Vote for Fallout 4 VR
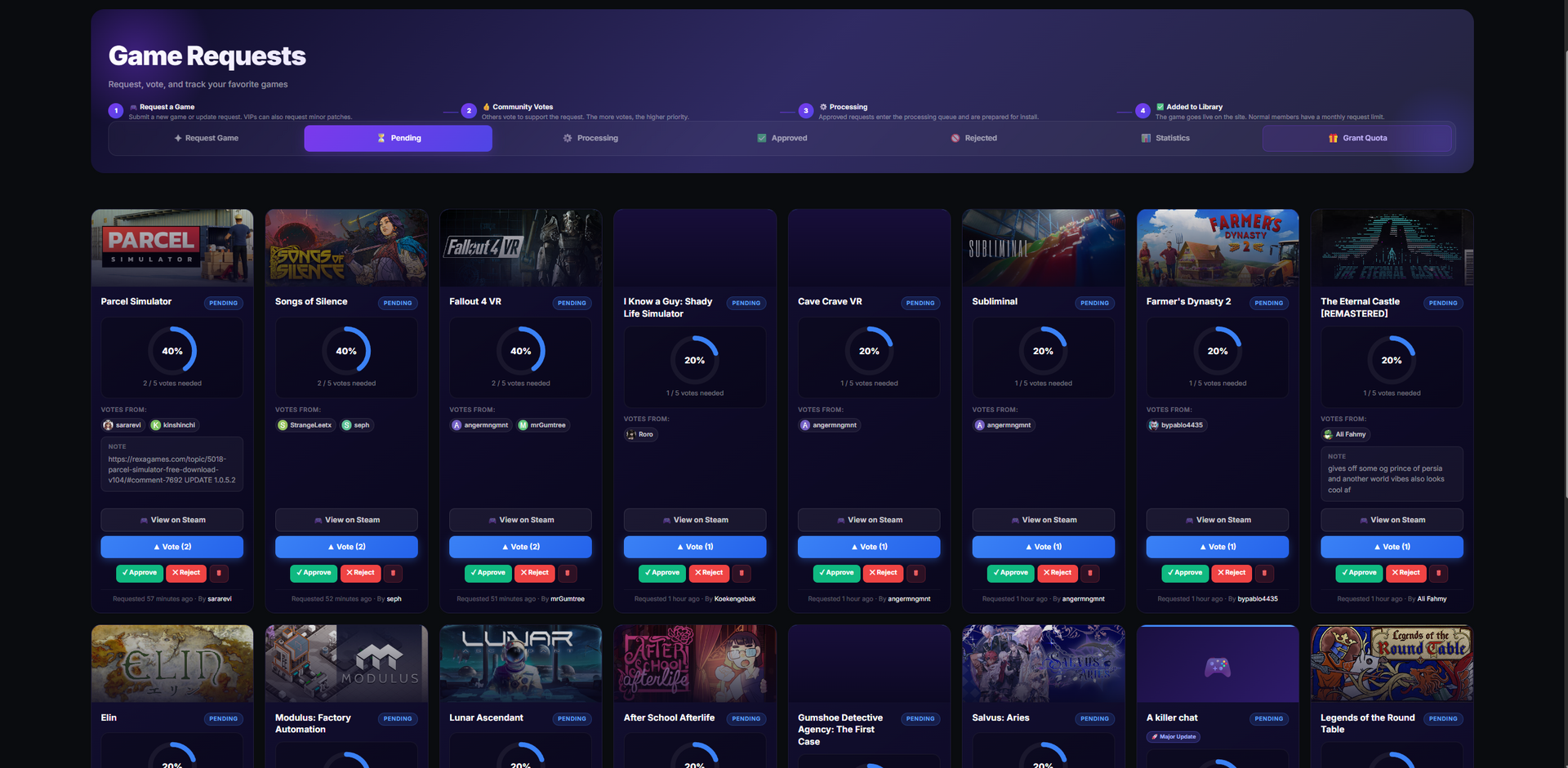 tap(520, 547)
